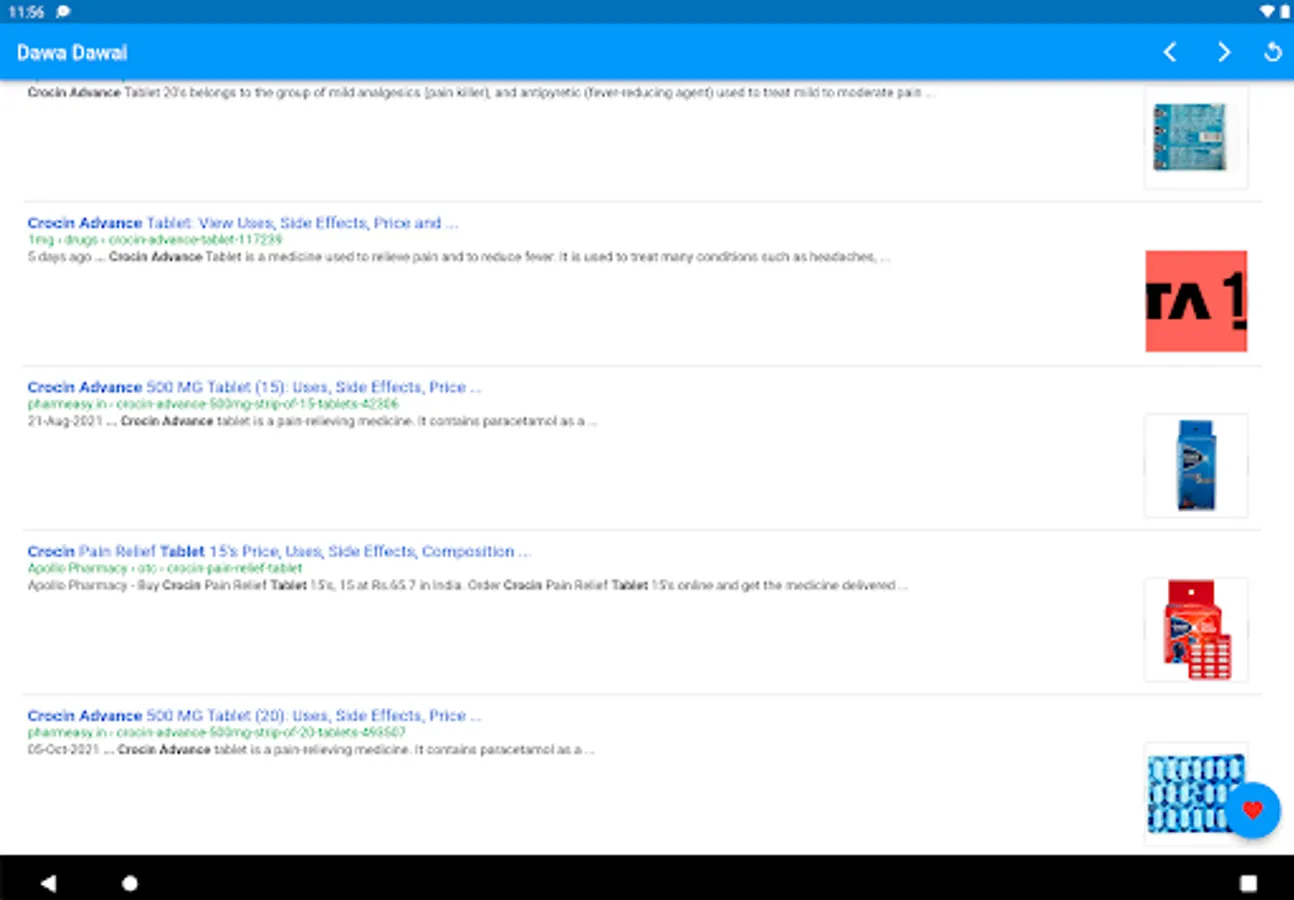Open the blue tablet blister strip thumbnail
This screenshot has height=900, width=1294.
(x=1196, y=794)
